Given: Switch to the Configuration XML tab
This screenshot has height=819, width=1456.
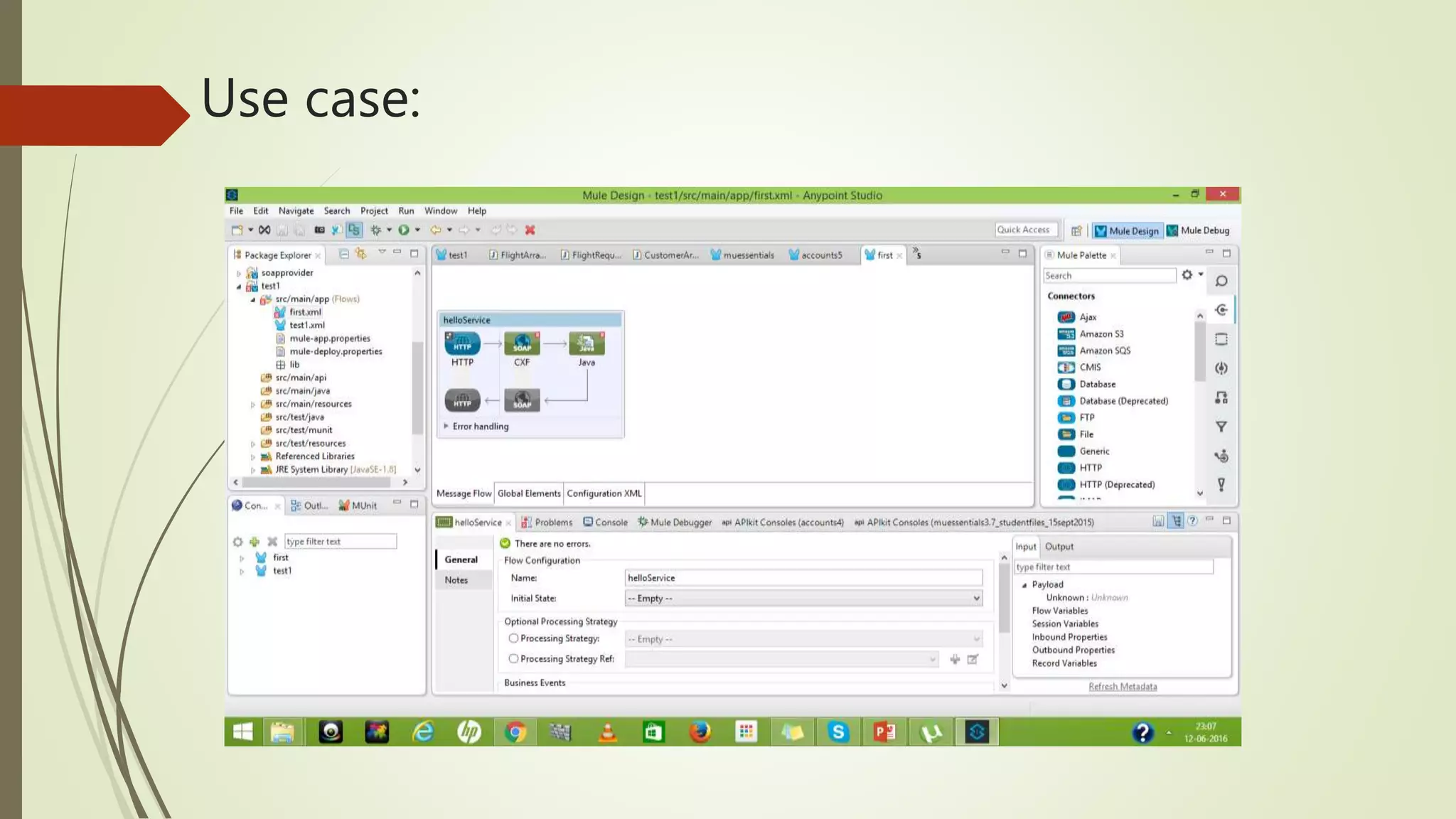Looking at the screenshot, I should [604, 493].
